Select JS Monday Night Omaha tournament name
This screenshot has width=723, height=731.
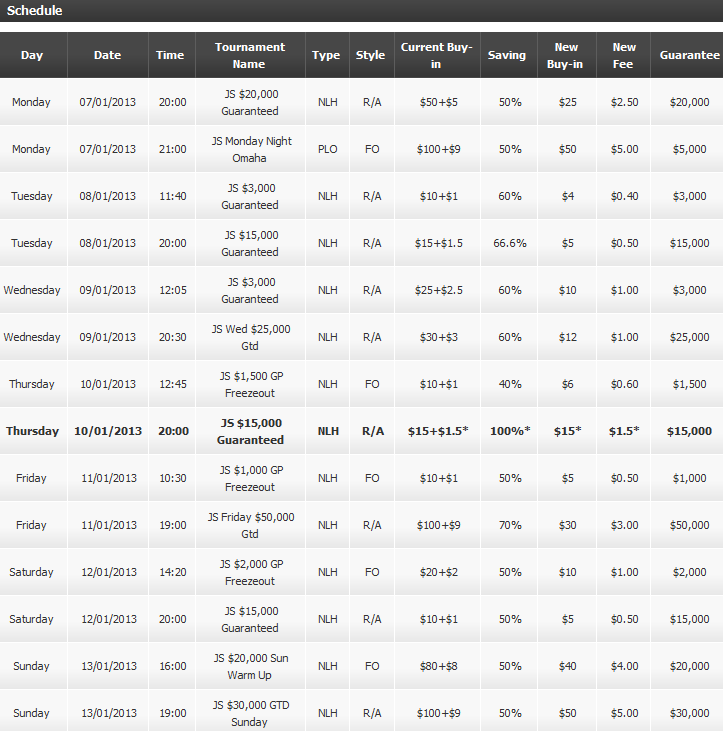coord(250,149)
